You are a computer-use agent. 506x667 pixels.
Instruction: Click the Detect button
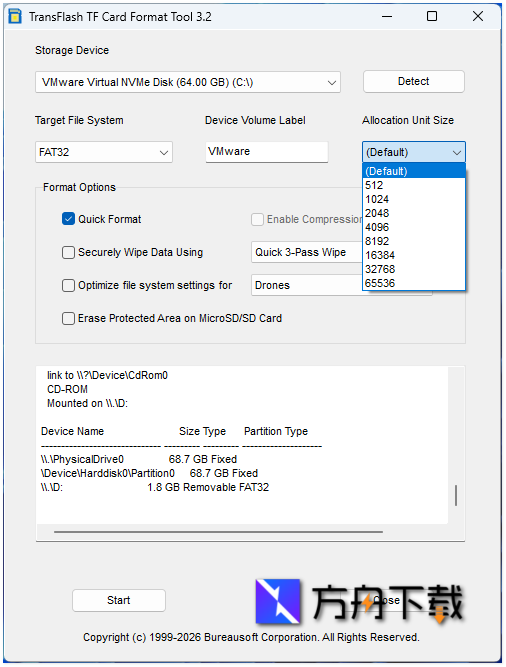[x=413, y=81]
